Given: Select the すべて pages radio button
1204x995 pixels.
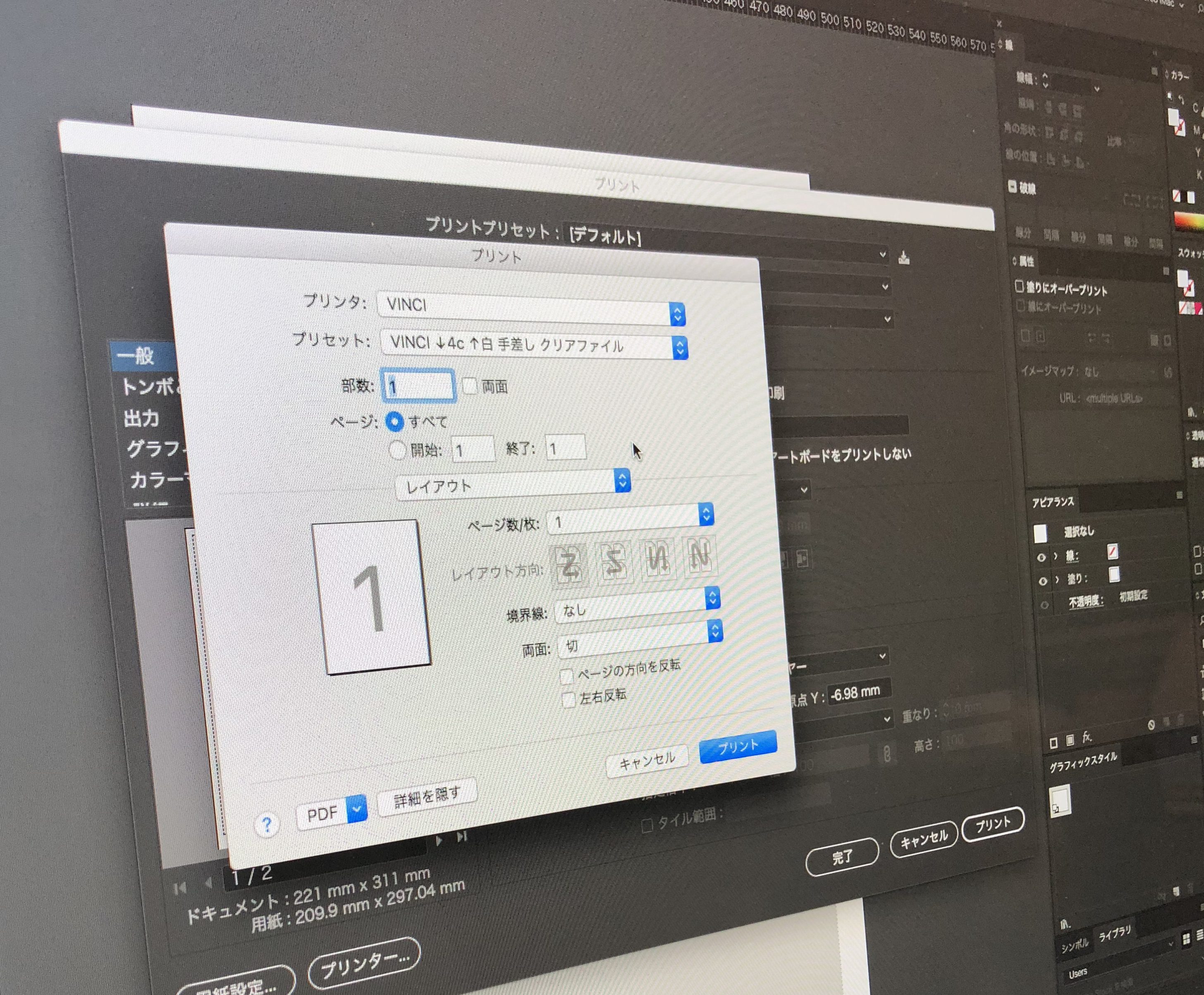Looking at the screenshot, I should point(394,422).
